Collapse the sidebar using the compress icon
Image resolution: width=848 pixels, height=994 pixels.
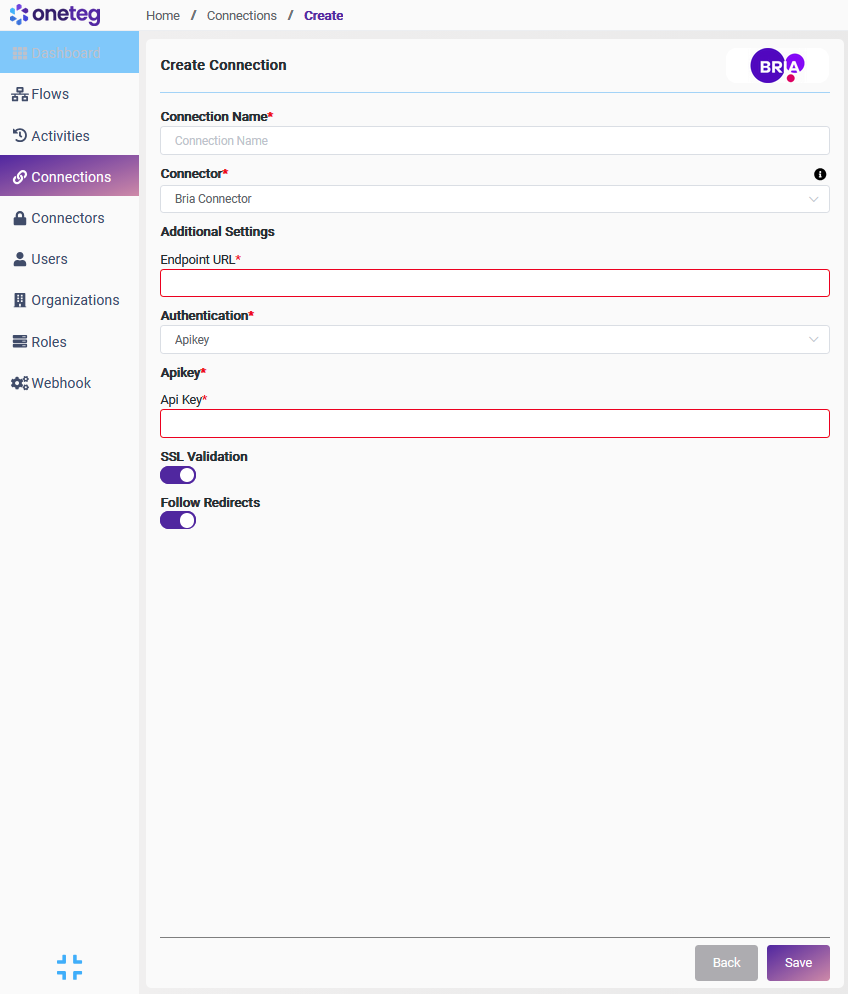coord(69,967)
